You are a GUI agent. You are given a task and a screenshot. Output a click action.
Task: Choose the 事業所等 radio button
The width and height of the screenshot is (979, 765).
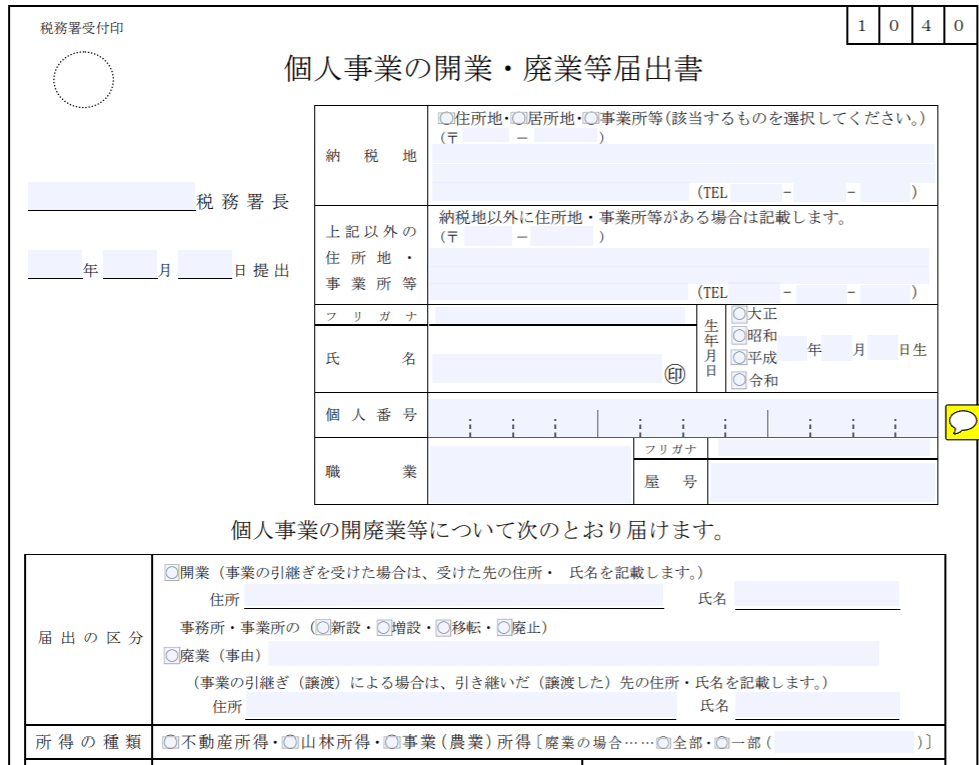[x=590, y=119]
